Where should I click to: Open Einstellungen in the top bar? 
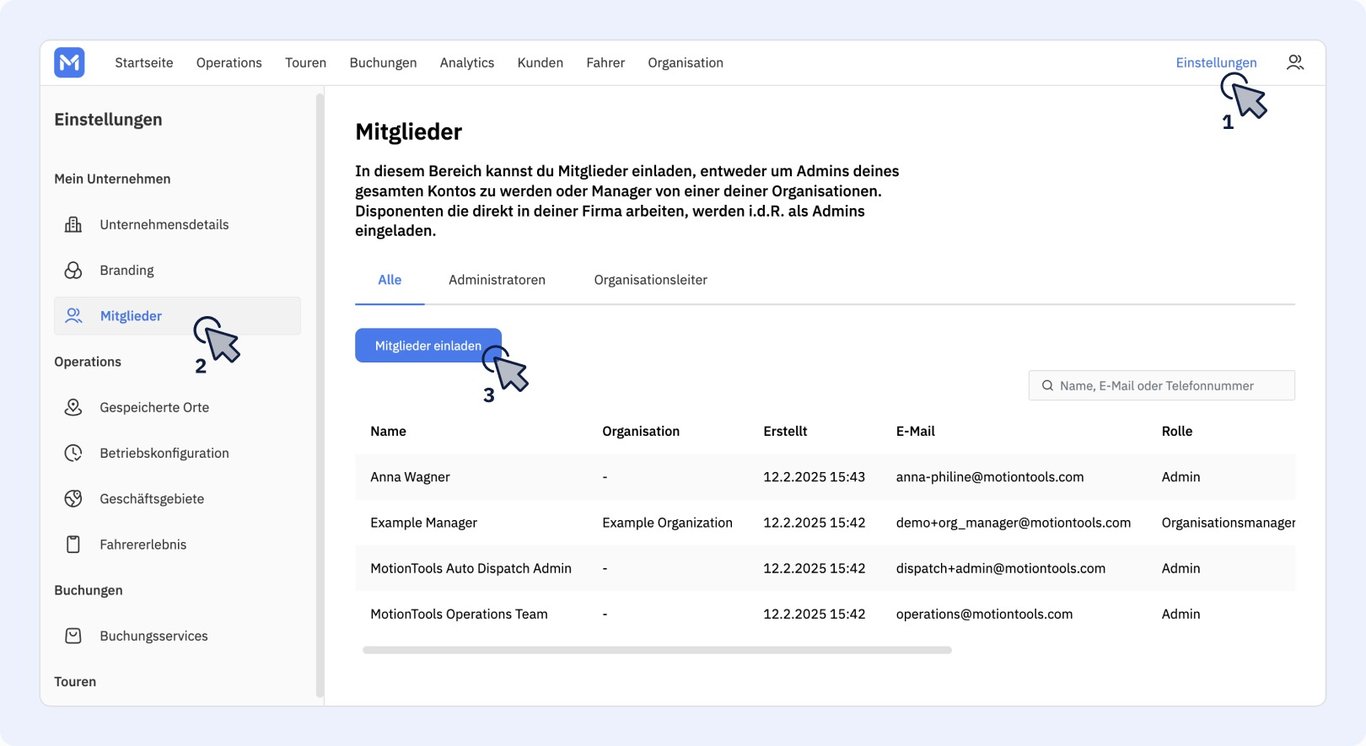(x=1216, y=62)
